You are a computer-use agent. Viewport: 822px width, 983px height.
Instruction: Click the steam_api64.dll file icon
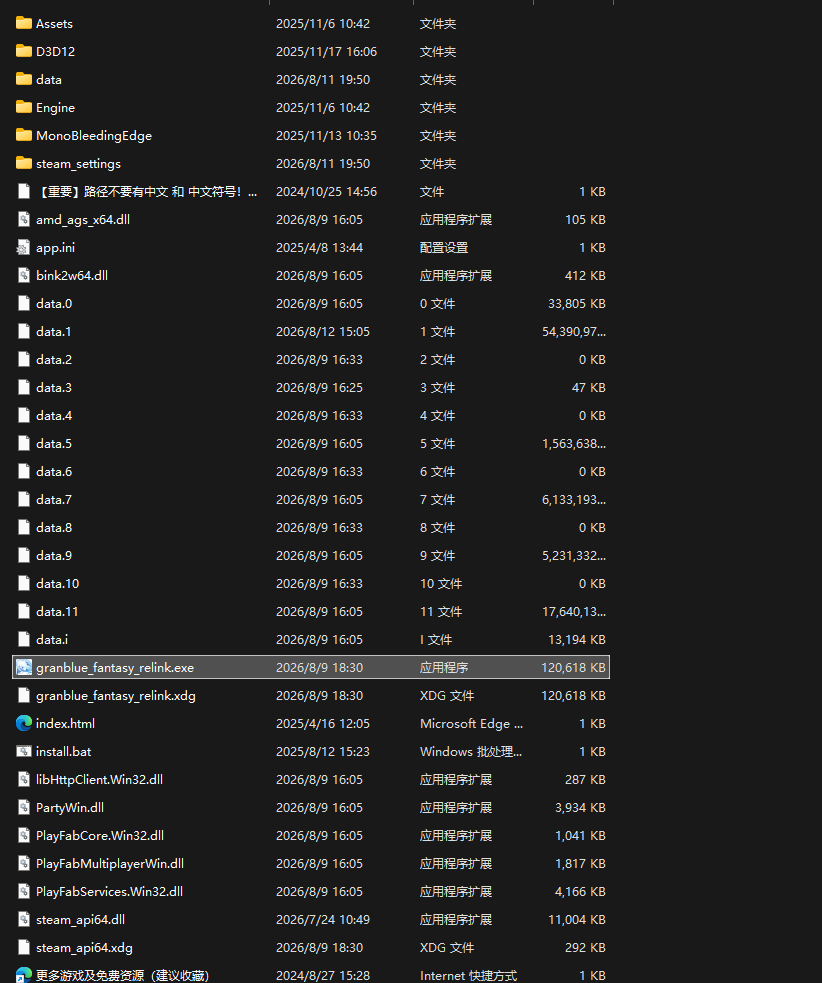24,919
